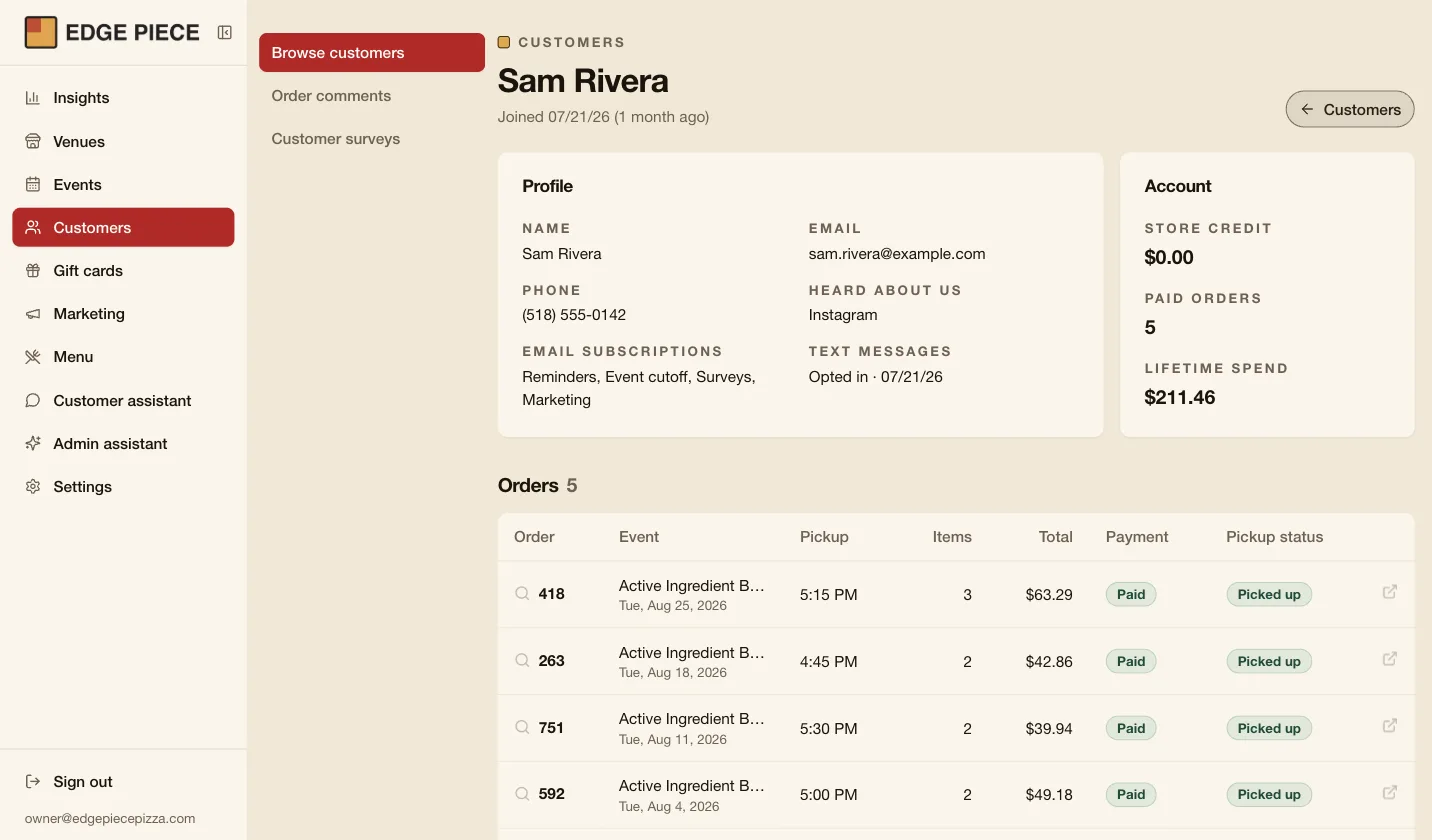Go back using the Customers button
The image size is (1432, 840).
point(1350,109)
